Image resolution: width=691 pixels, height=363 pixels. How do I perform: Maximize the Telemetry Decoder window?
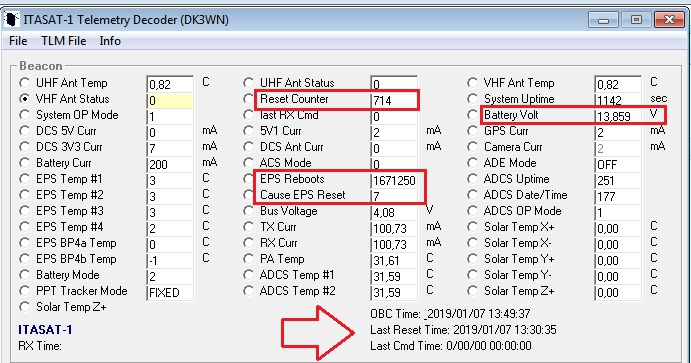tap(636, 20)
